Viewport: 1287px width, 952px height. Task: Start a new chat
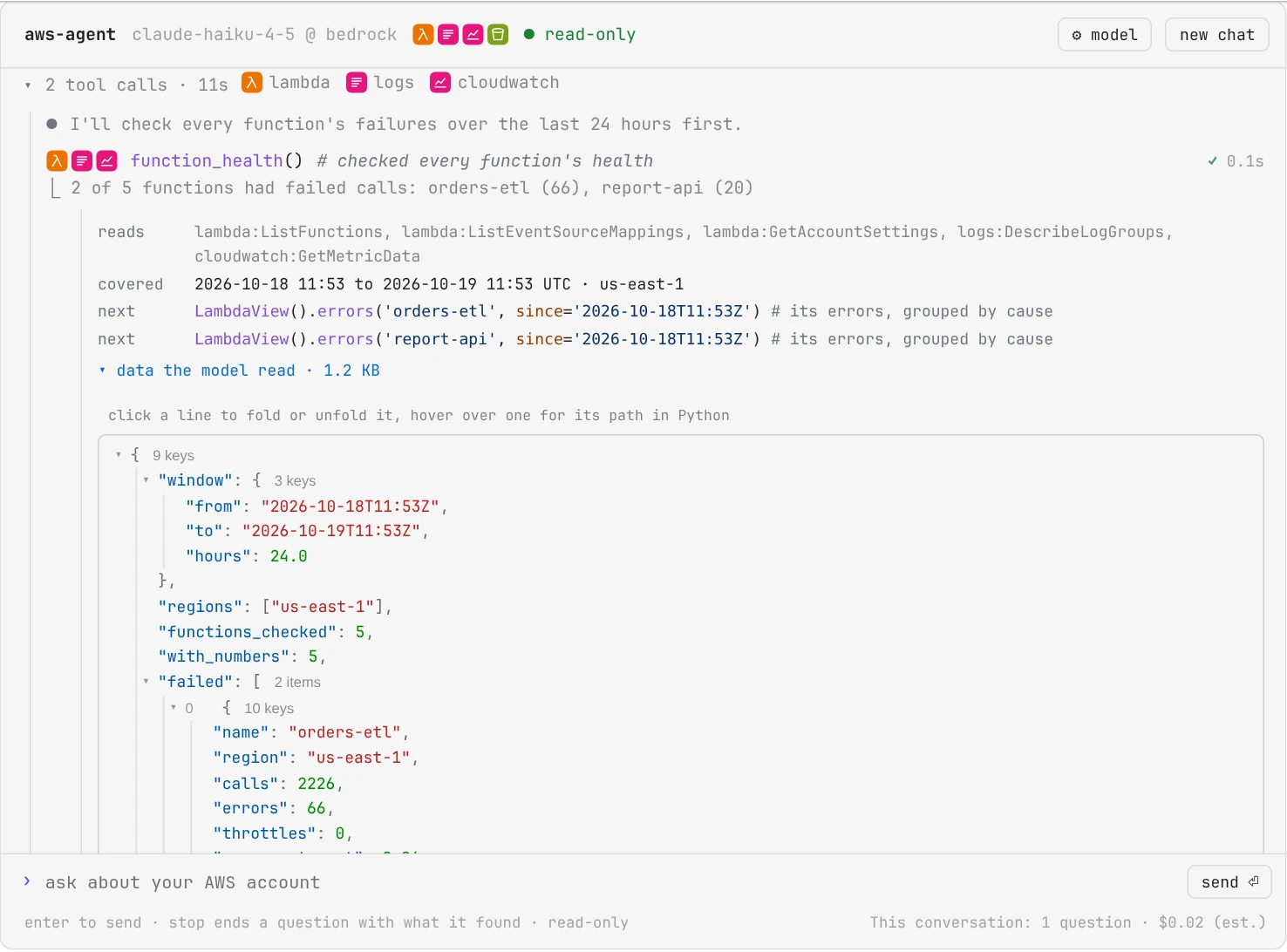(1216, 35)
